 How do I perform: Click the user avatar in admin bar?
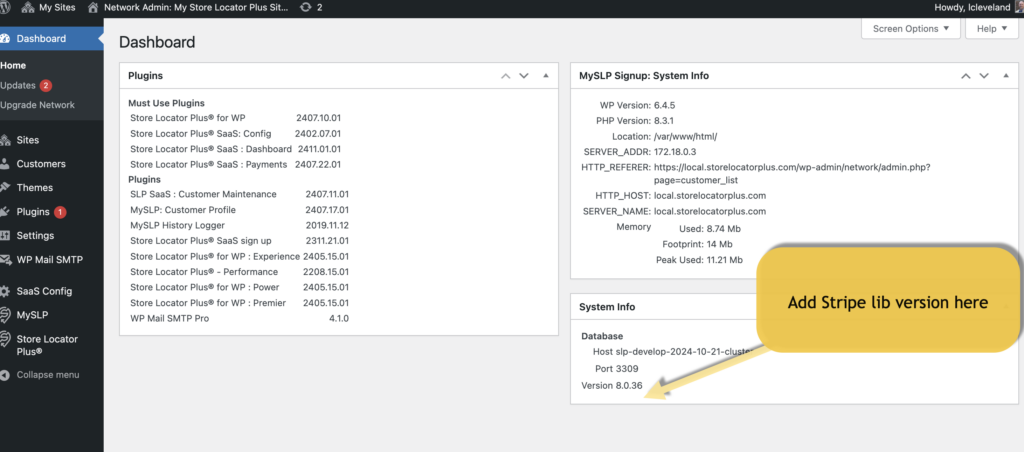(x=1019, y=8)
